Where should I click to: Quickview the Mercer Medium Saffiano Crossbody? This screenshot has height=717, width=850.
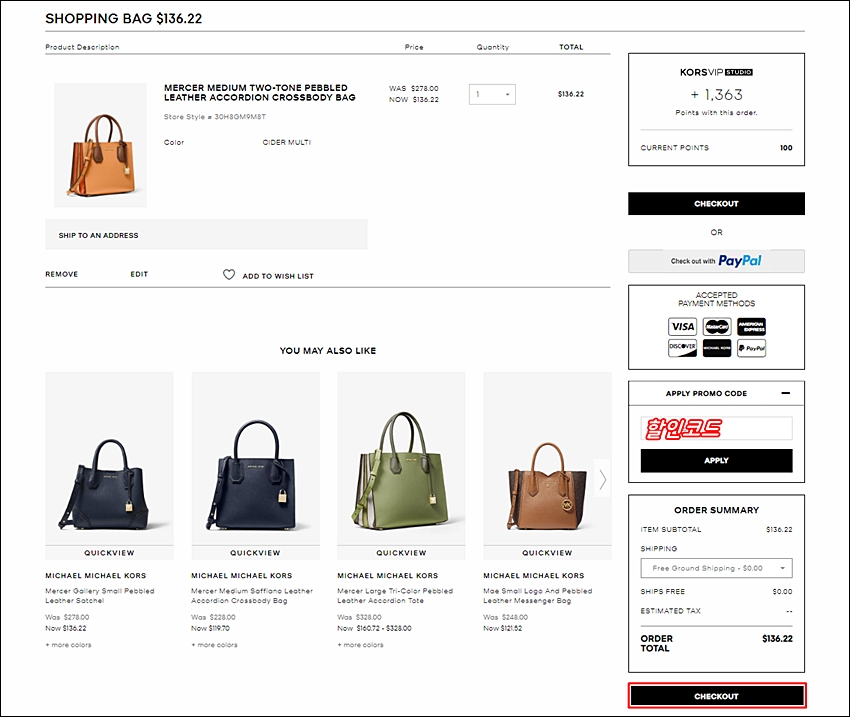[x=255, y=553]
